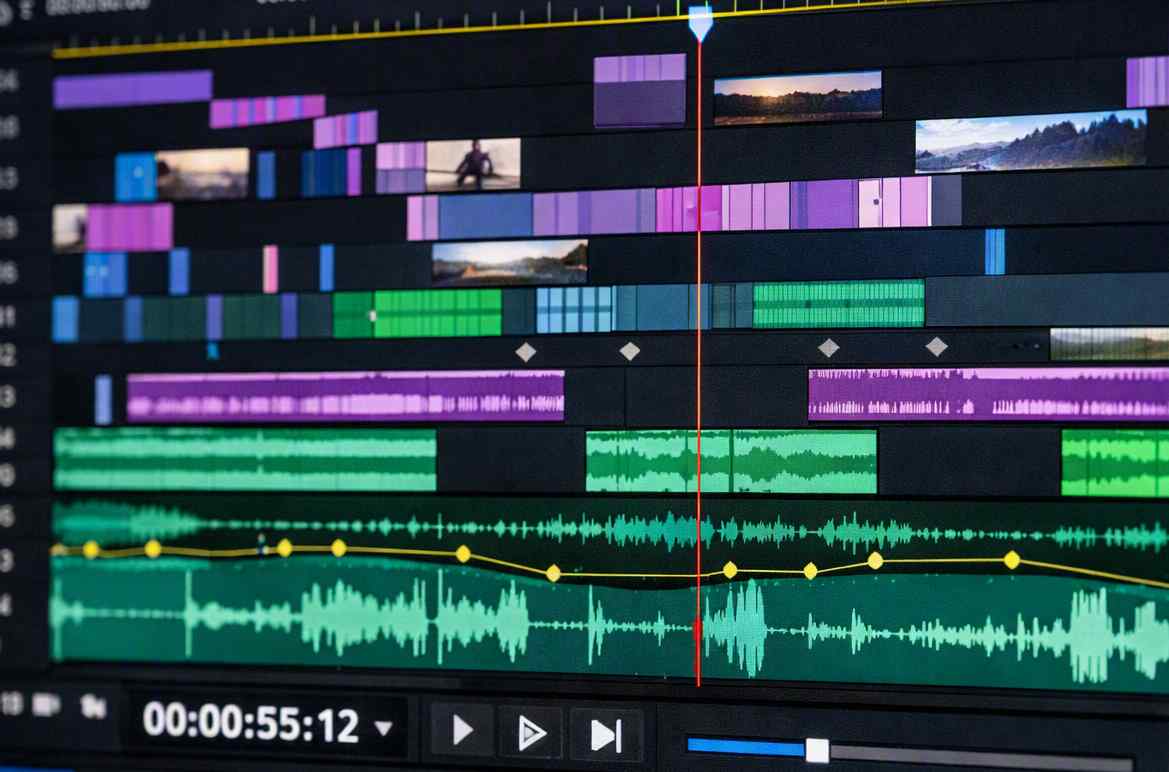Select the long purple clip on the top track
1169x772 pixels.
[133, 89]
